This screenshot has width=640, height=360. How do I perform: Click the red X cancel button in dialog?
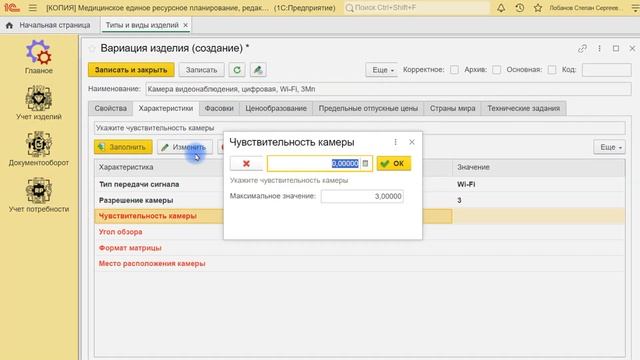pos(246,164)
